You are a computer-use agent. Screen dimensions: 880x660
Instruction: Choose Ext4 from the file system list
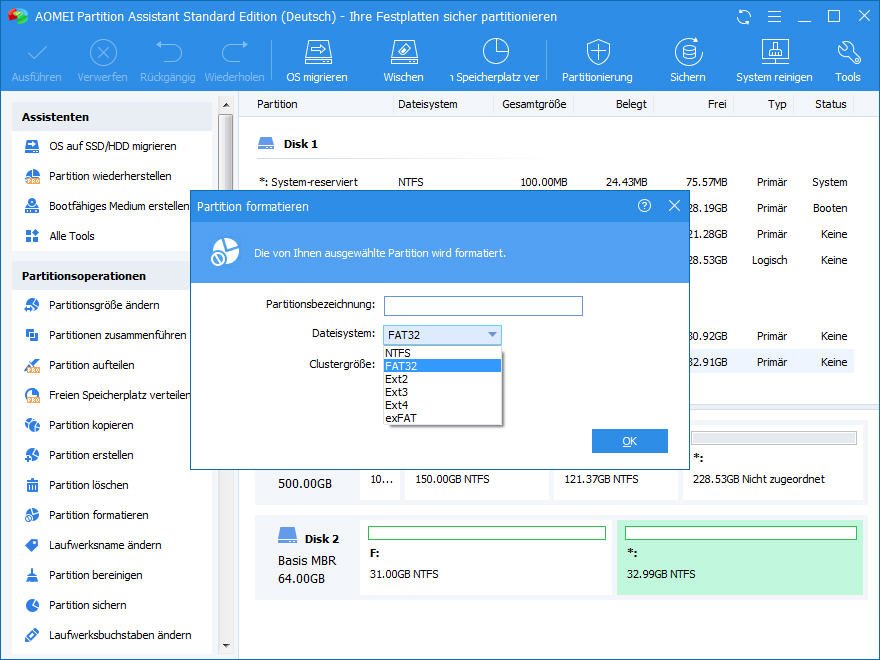point(442,405)
